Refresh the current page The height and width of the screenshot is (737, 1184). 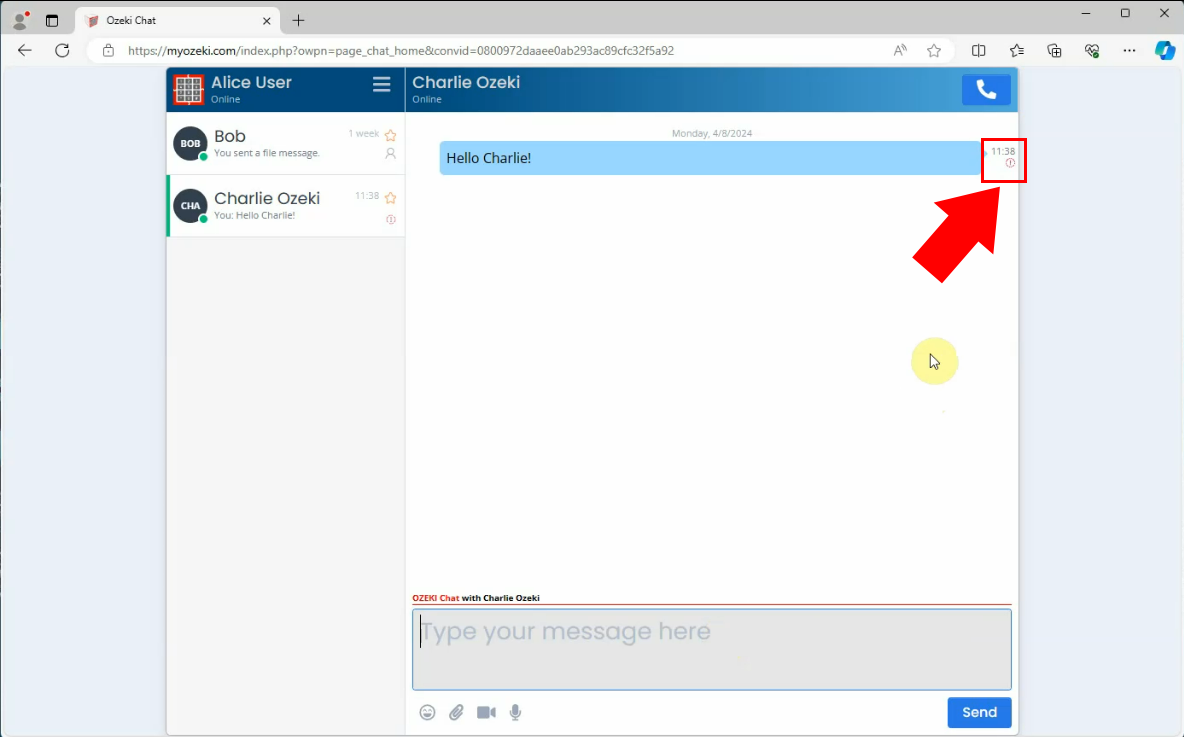coord(62,50)
